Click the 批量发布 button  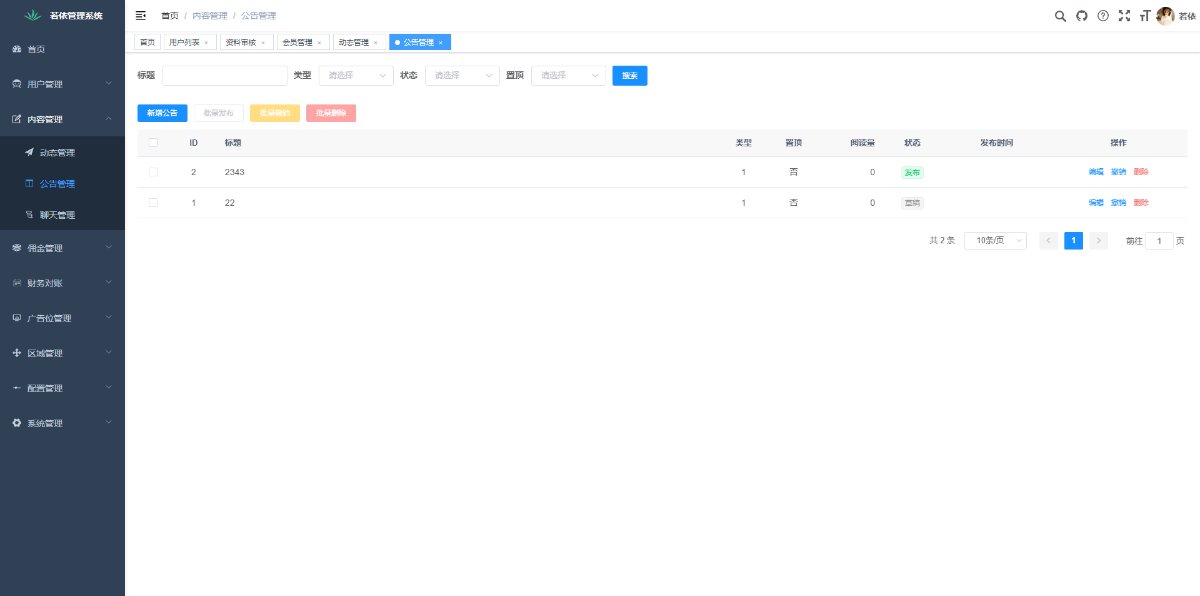pos(218,113)
